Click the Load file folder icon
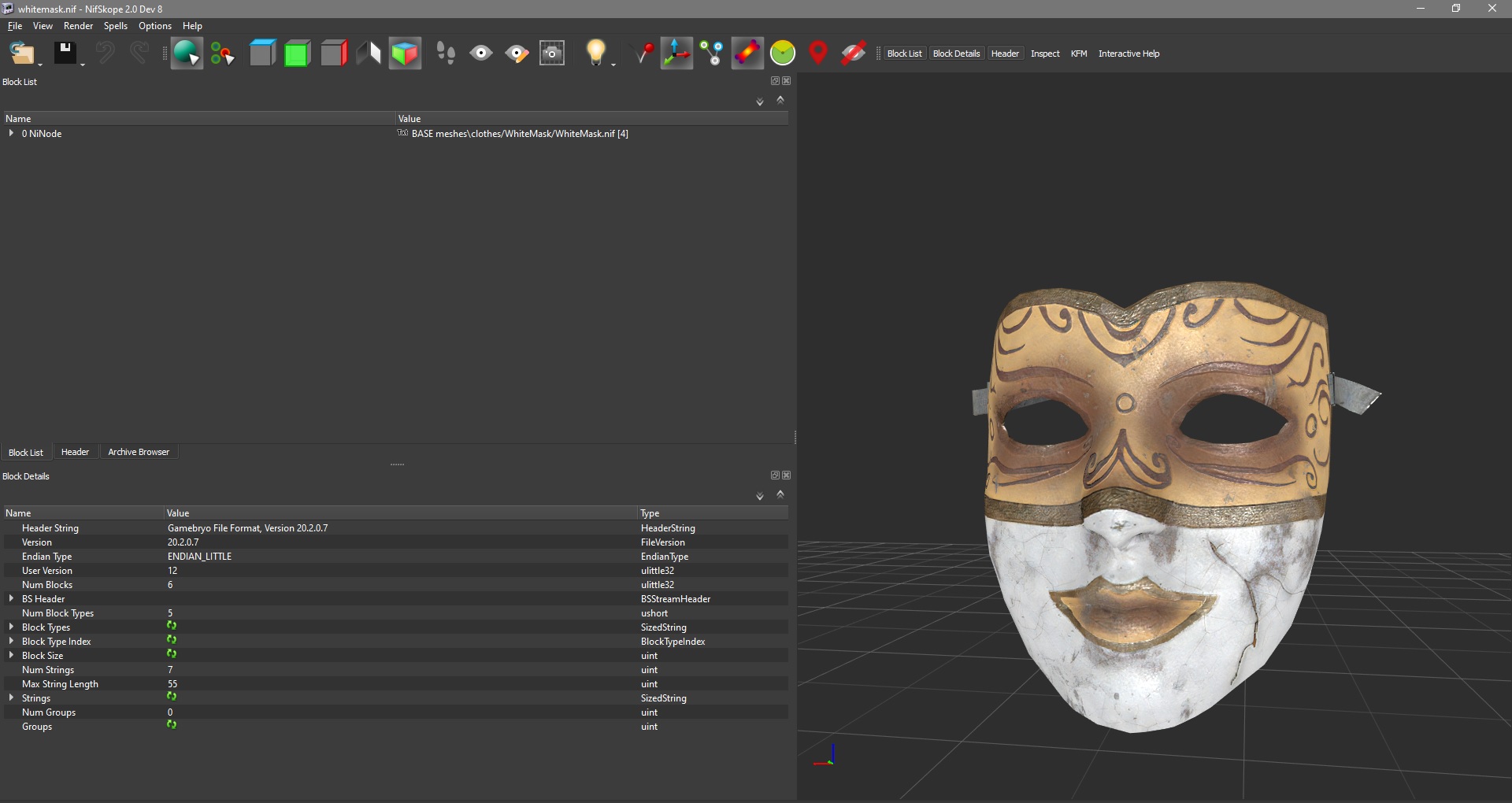 22,54
